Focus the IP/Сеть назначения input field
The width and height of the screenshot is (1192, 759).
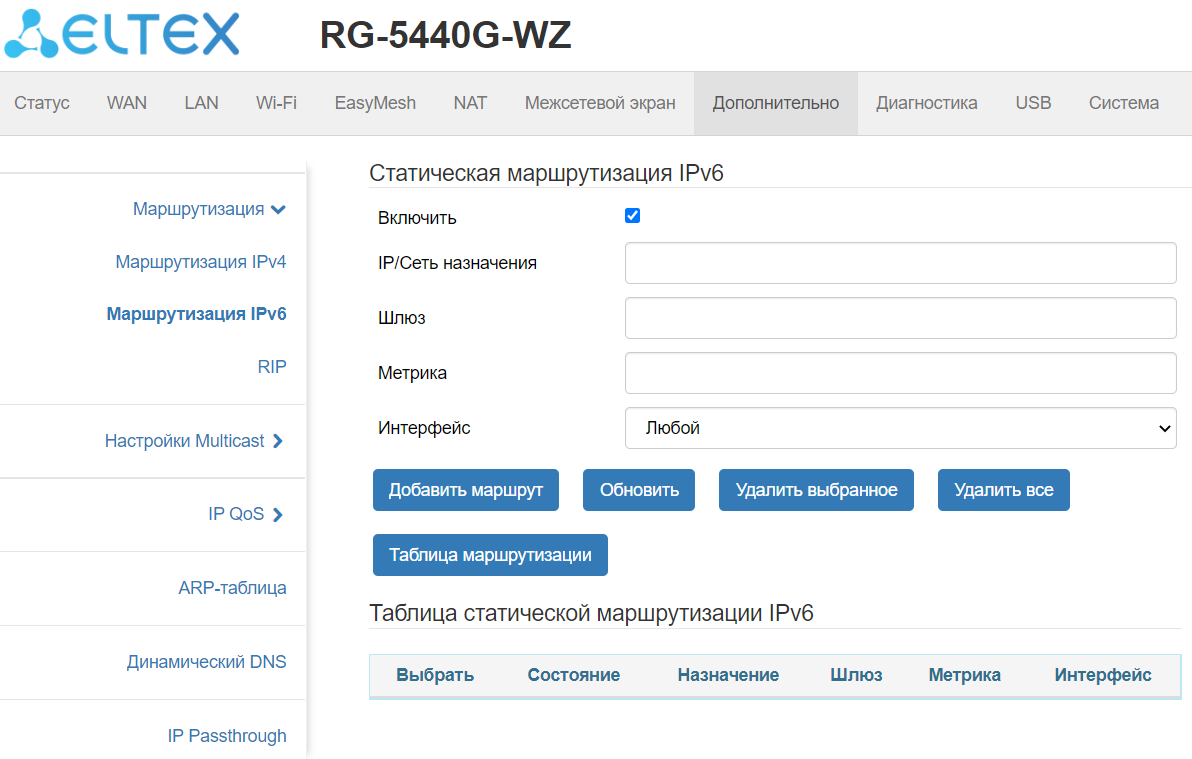pos(900,263)
